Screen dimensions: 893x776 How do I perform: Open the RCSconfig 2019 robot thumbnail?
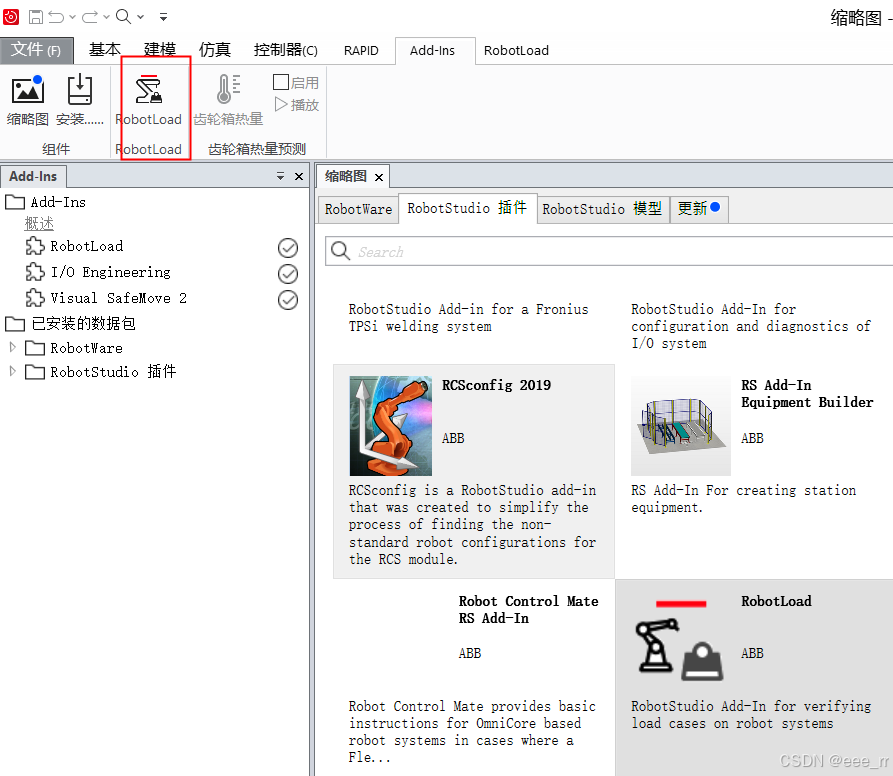[391, 426]
